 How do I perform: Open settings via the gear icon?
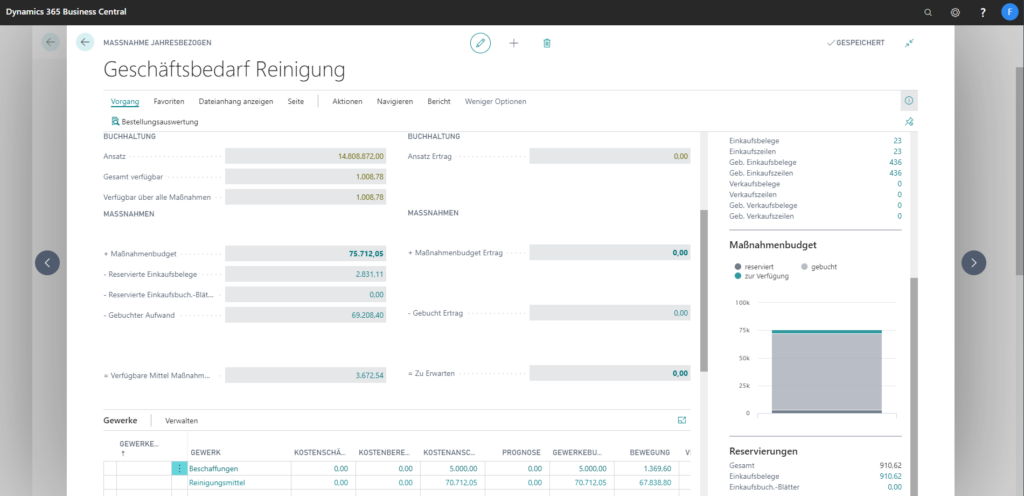[x=955, y=12]
